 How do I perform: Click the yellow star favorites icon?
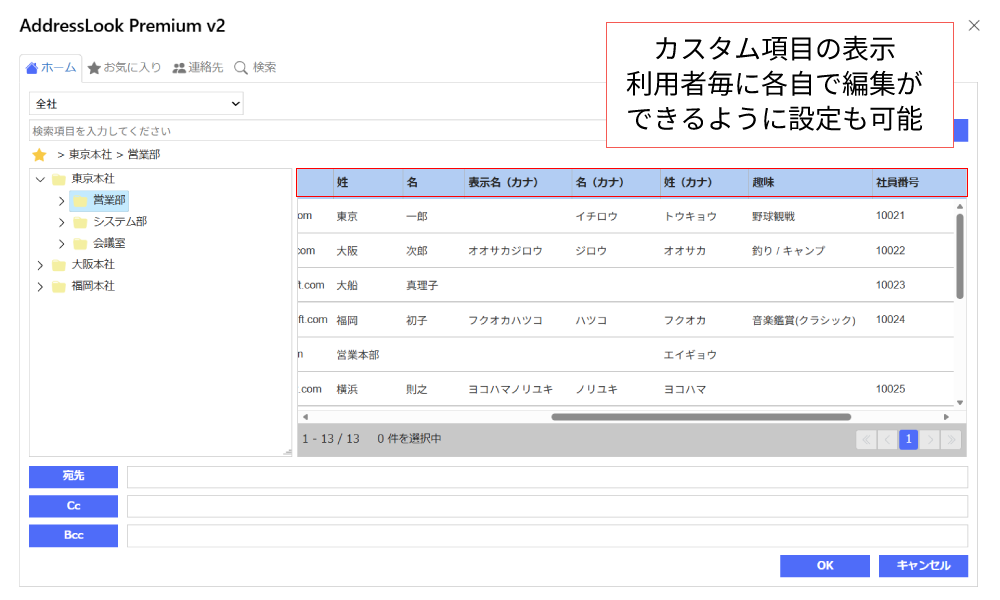pyautogui.click(x=39, y=155)
